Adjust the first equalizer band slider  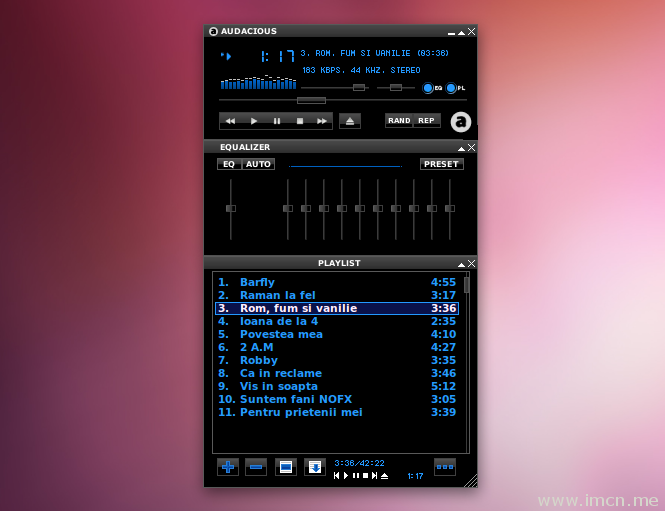coord(288,209)
